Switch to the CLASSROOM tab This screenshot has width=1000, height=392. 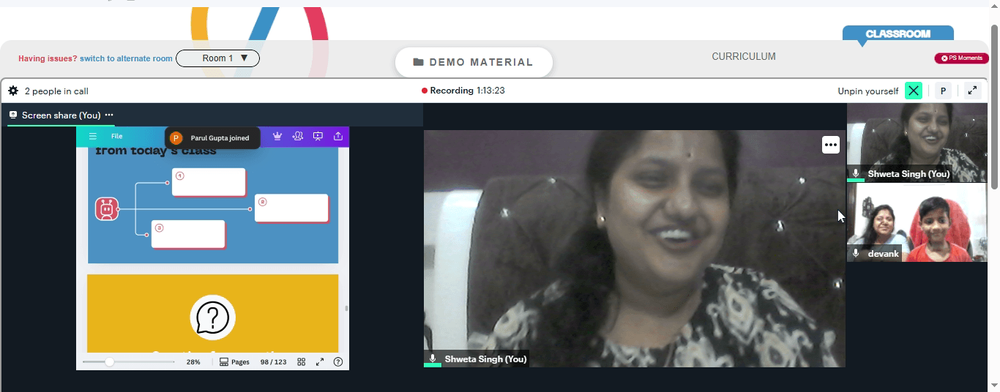point(898,34)
